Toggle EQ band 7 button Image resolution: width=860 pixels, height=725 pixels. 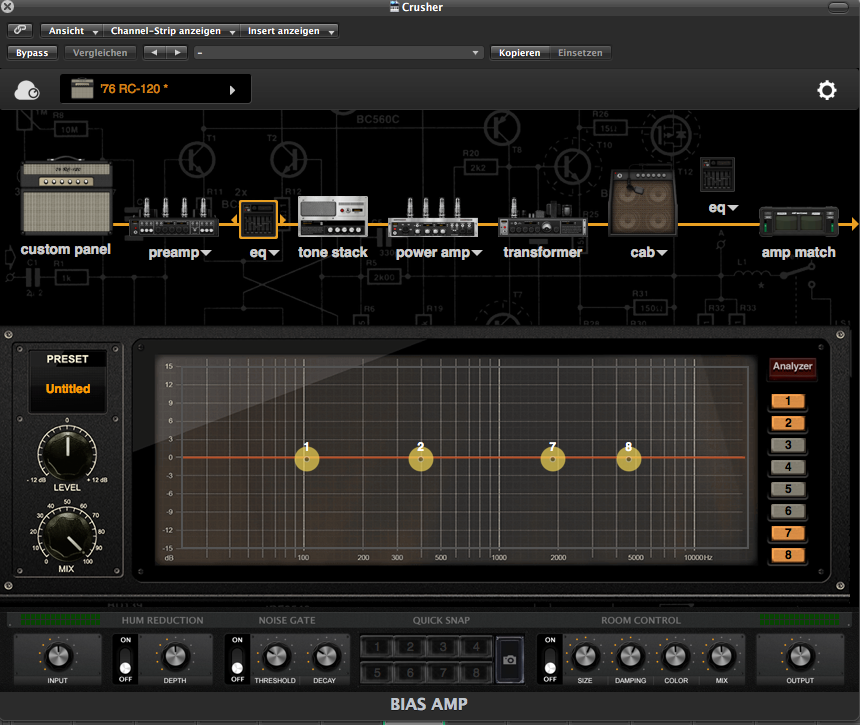pos(788,533)
